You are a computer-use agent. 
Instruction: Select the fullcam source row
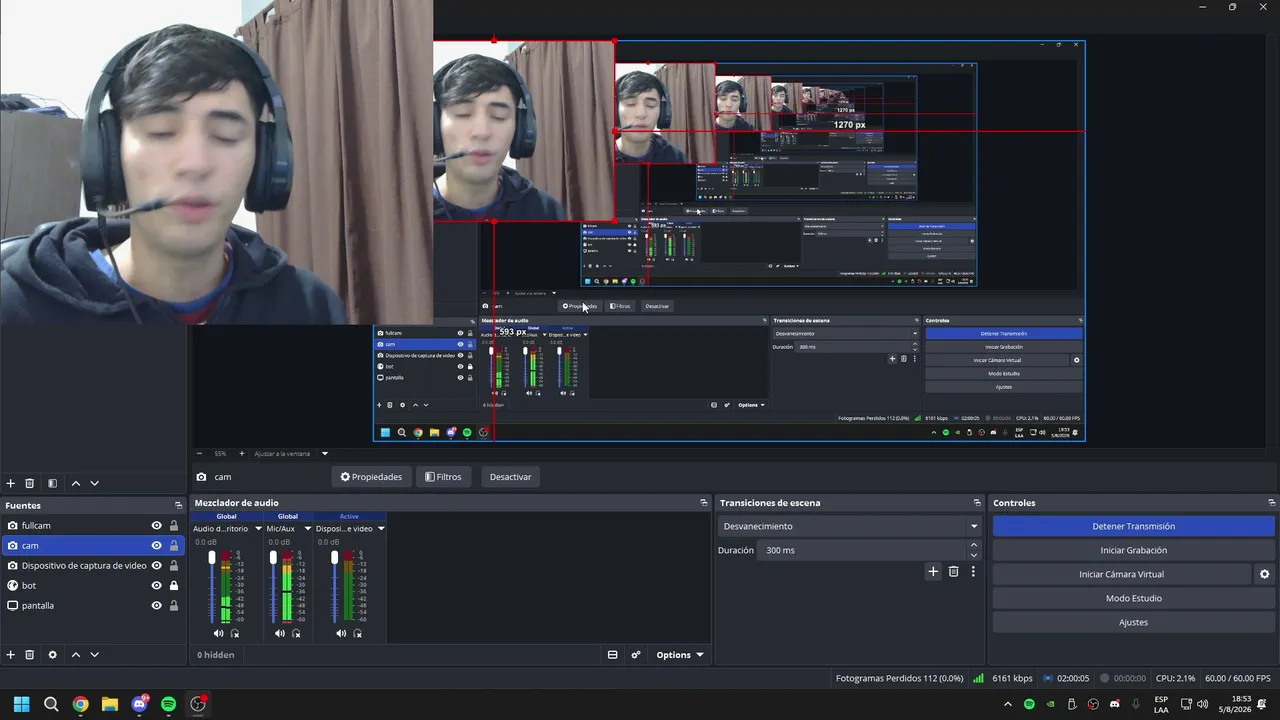[92, 526]
